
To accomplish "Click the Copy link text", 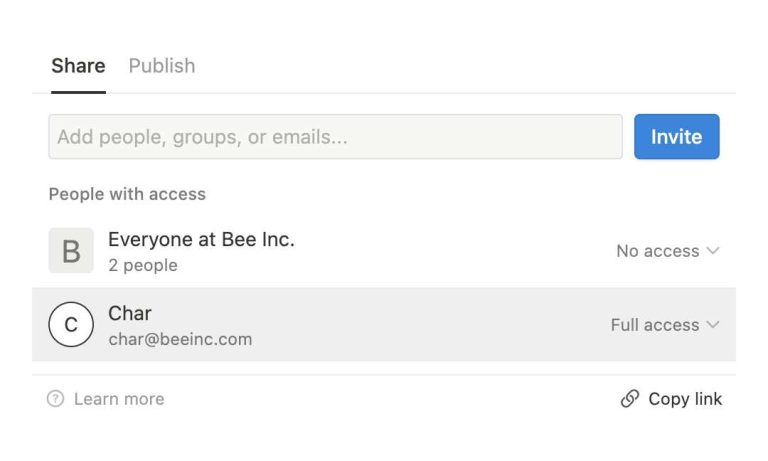I will click(685, 399).
